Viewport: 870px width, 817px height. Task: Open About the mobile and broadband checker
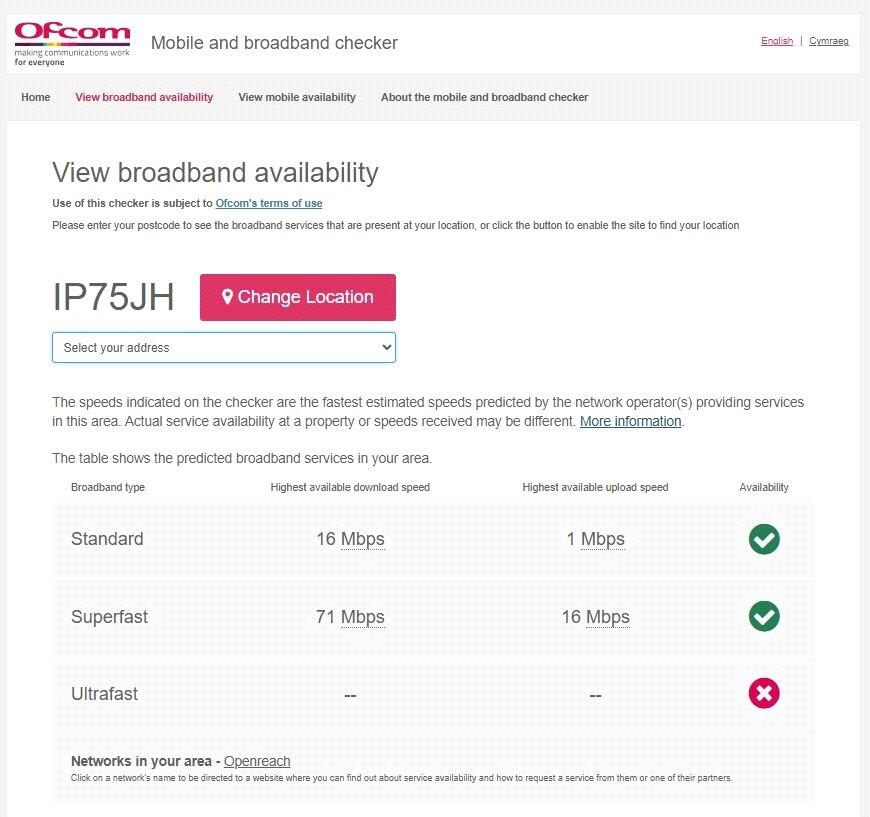click(x=484, y=98)
